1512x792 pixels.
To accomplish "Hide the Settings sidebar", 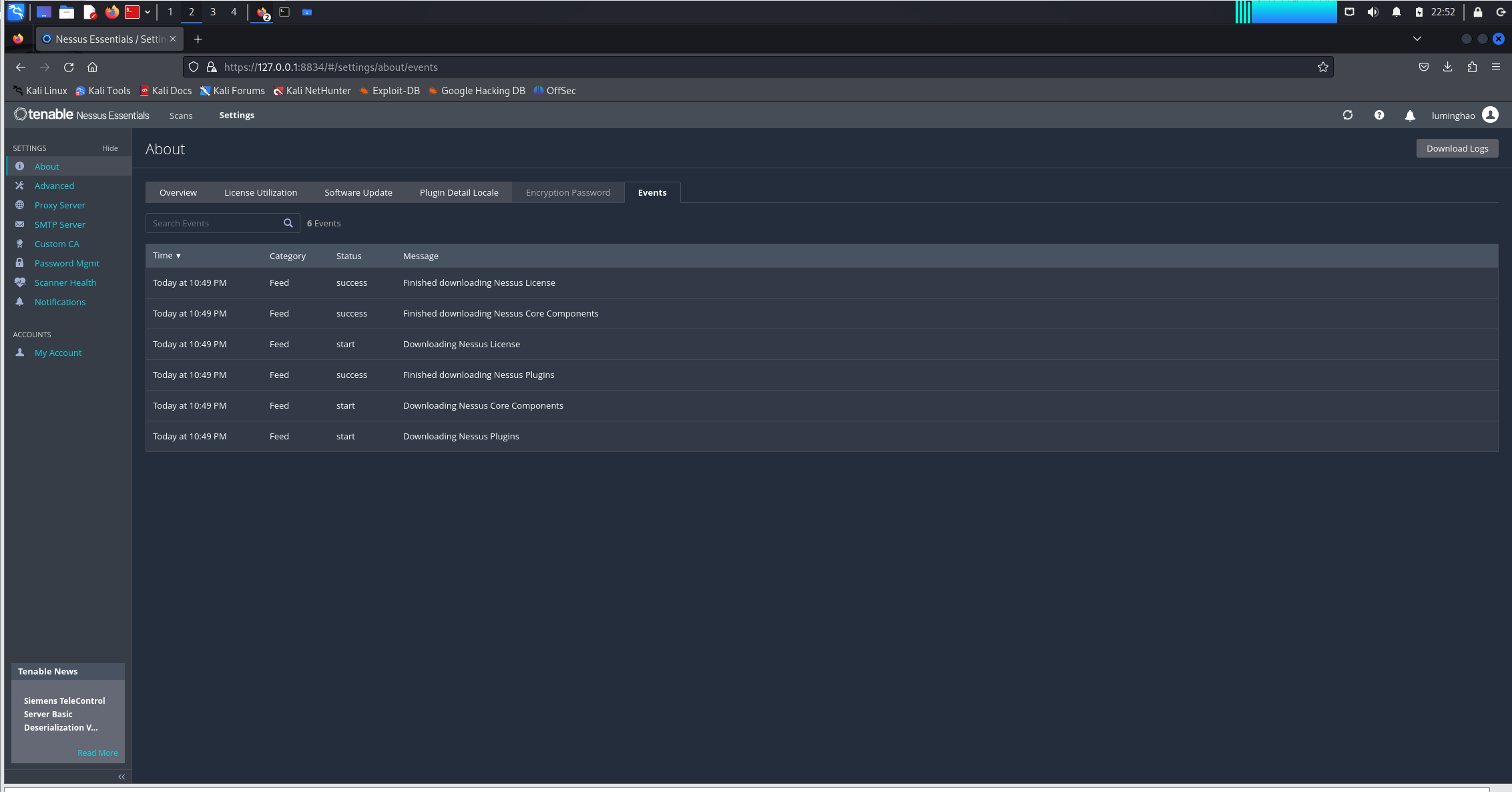I will (109, 148).
